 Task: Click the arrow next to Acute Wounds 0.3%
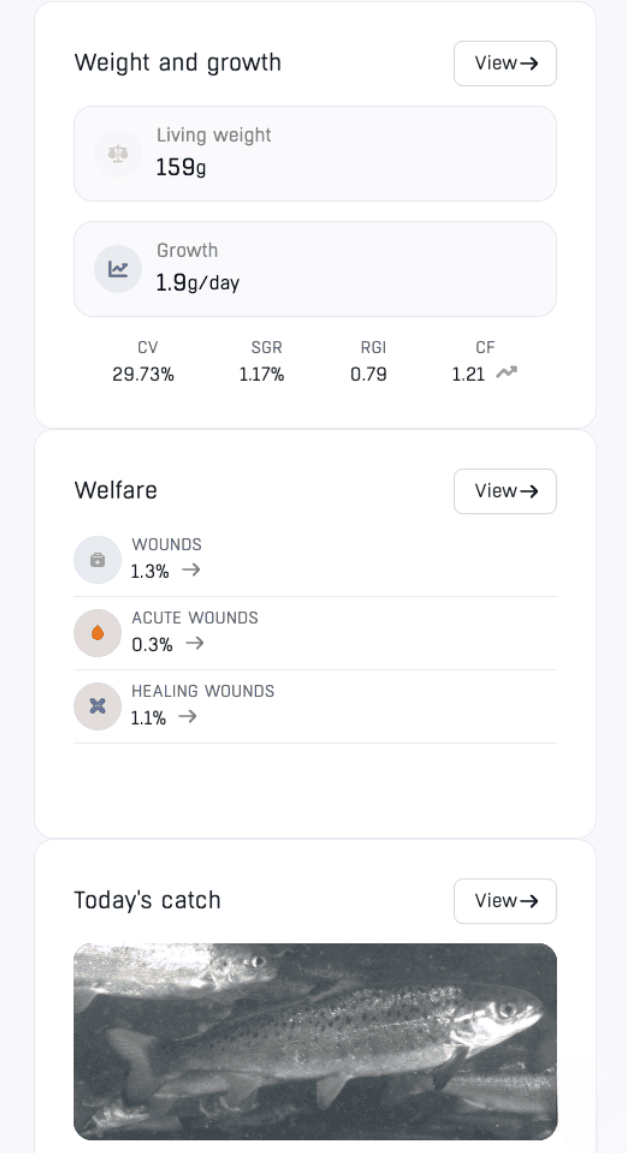(x=195, y=643)
